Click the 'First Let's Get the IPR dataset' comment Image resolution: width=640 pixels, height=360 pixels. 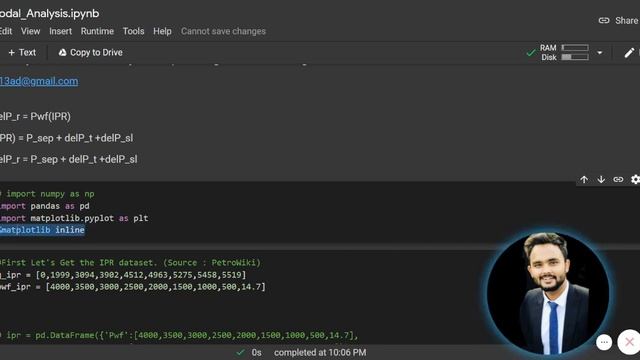click(131, 263)
